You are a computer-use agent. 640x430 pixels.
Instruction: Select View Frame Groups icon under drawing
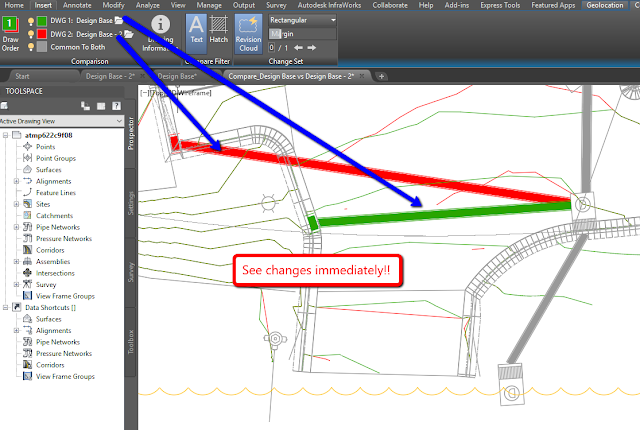point(27,296)
